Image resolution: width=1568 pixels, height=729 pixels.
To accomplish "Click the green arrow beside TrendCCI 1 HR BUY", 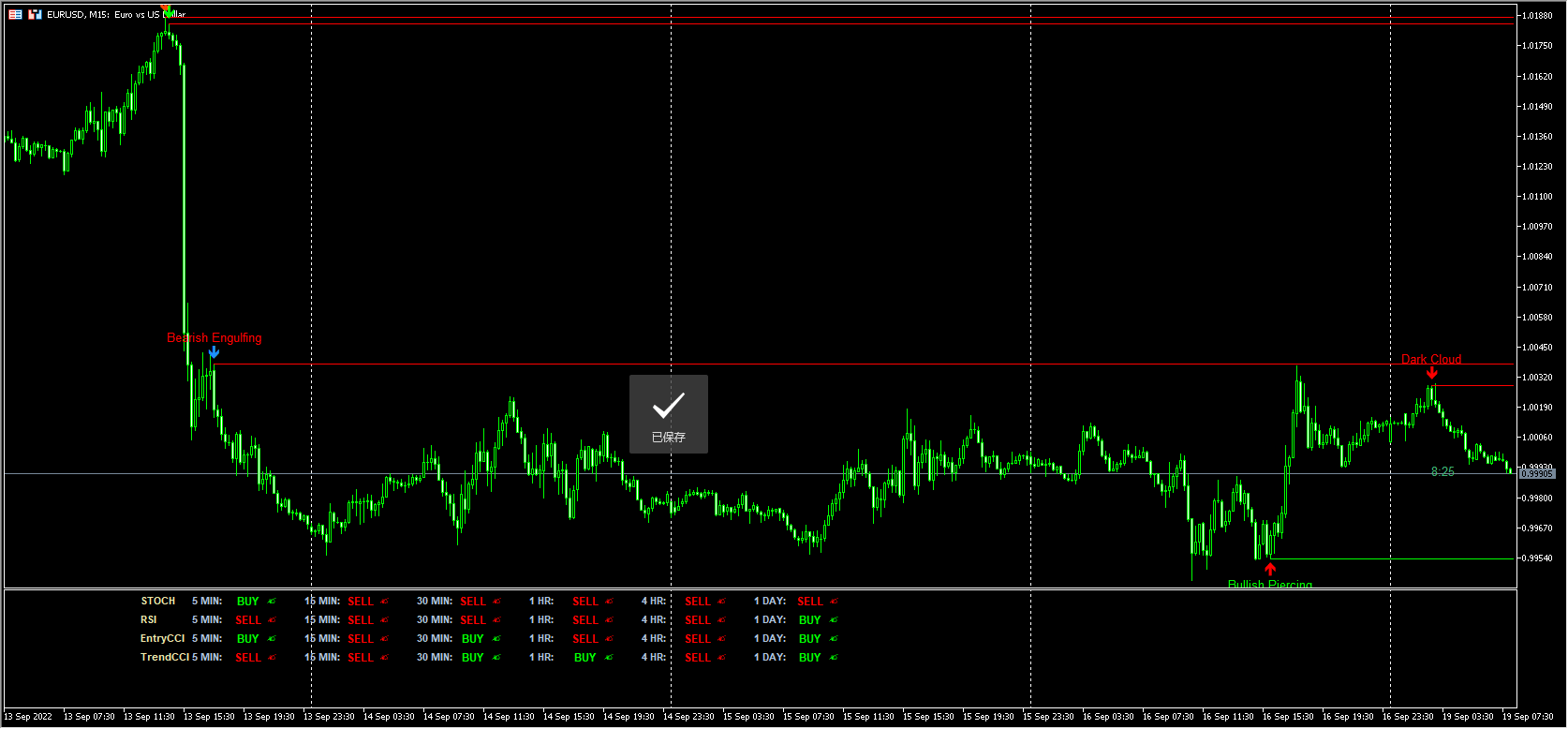I will coord(609,658).
